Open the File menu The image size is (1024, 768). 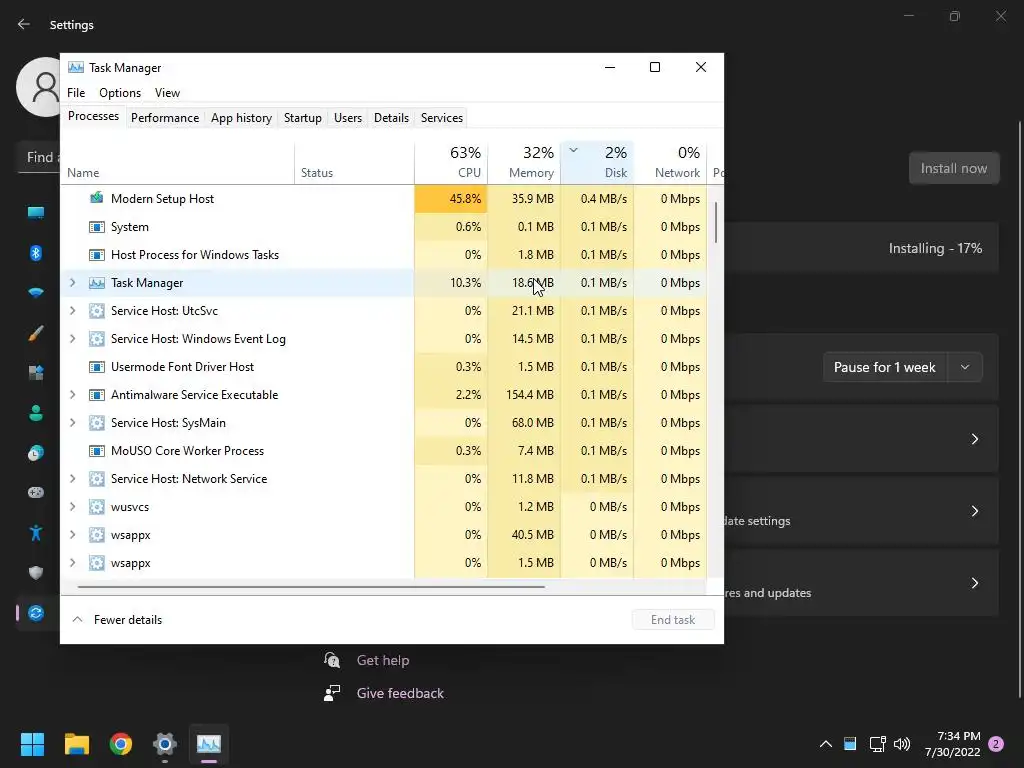(x=76, y=93)
